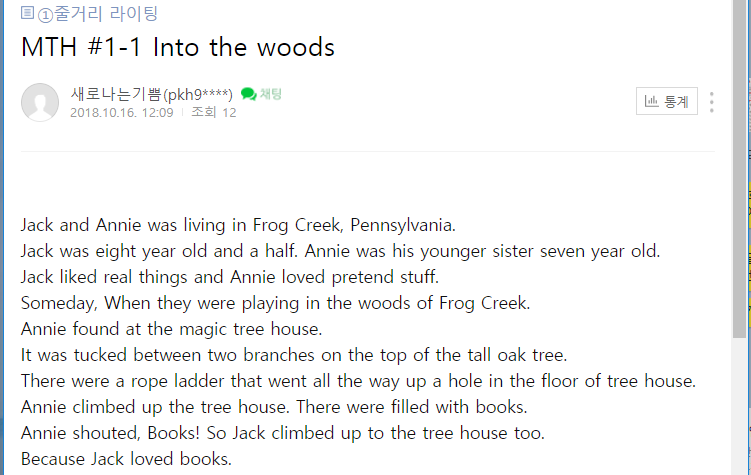751x475 pixels.
Task: Click the post date 2018.10.16. 12:09
Action: (x=122, y=113)
